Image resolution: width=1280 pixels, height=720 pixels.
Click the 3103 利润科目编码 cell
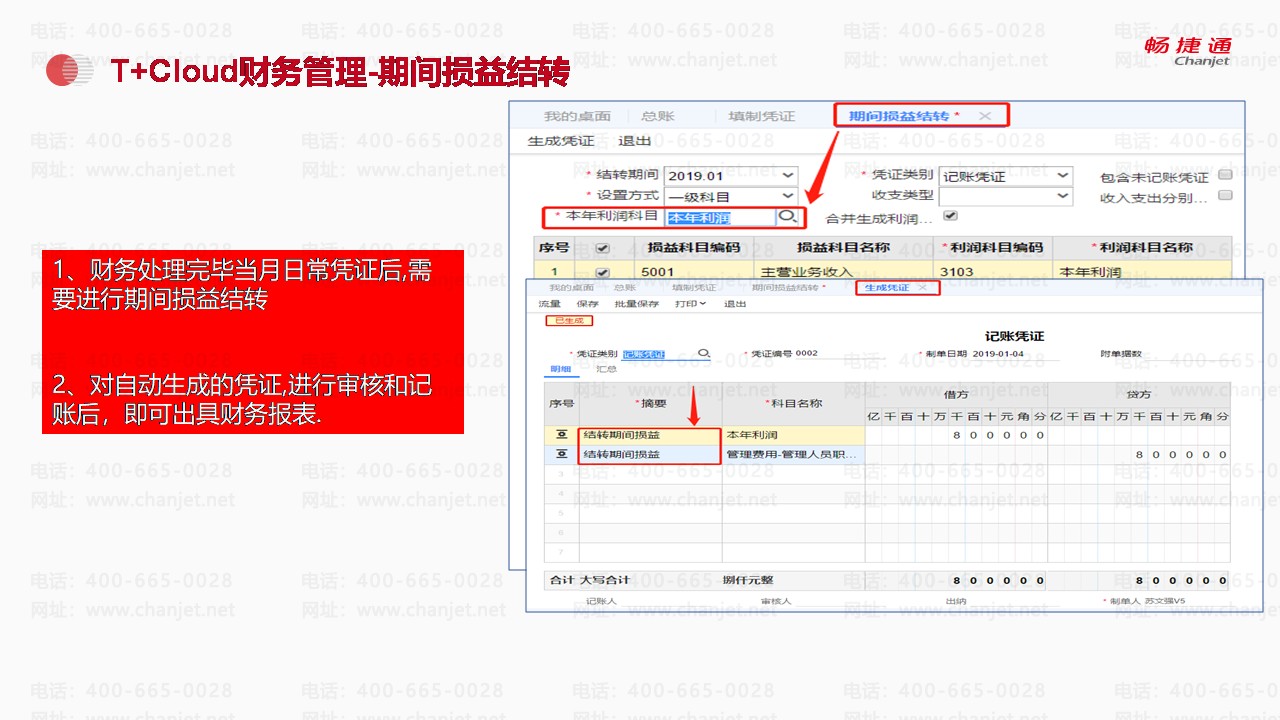coord(992,272)
